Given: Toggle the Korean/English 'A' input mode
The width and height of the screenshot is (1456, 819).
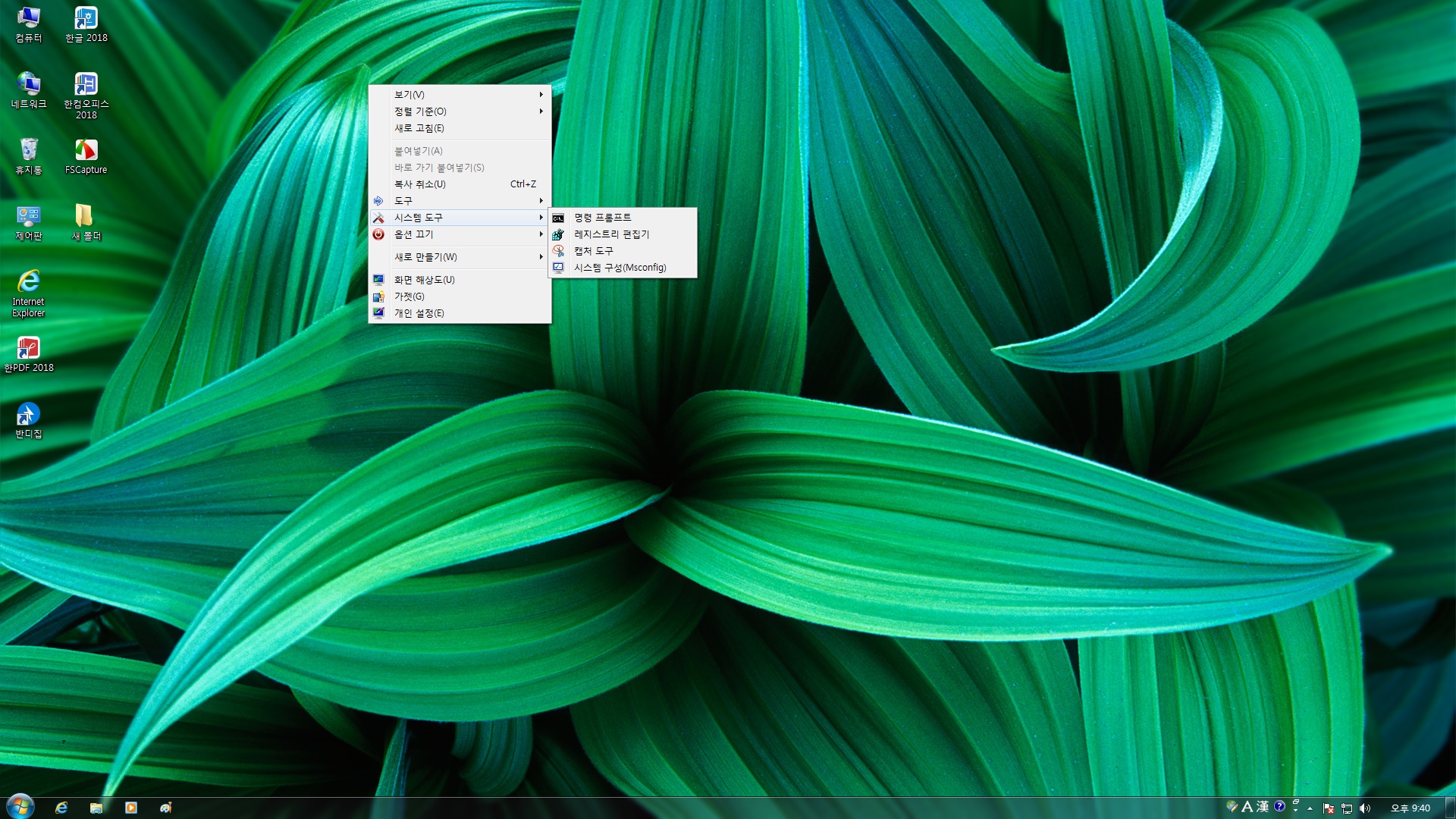Looking at the screenshot, I should (x=1247, y=806).
